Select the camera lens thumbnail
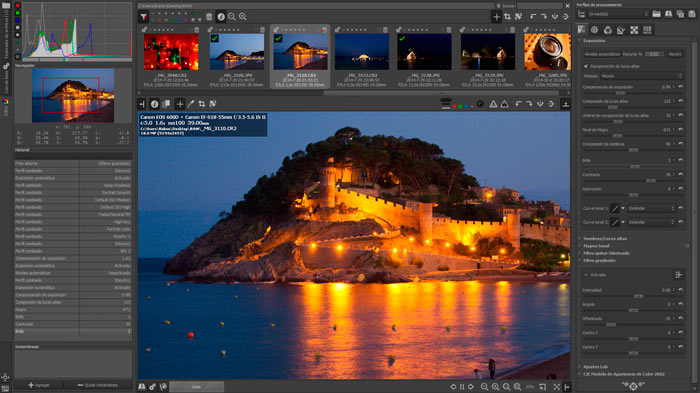Image resolution: width=700 pixels, height=393 pixels. 547,52
